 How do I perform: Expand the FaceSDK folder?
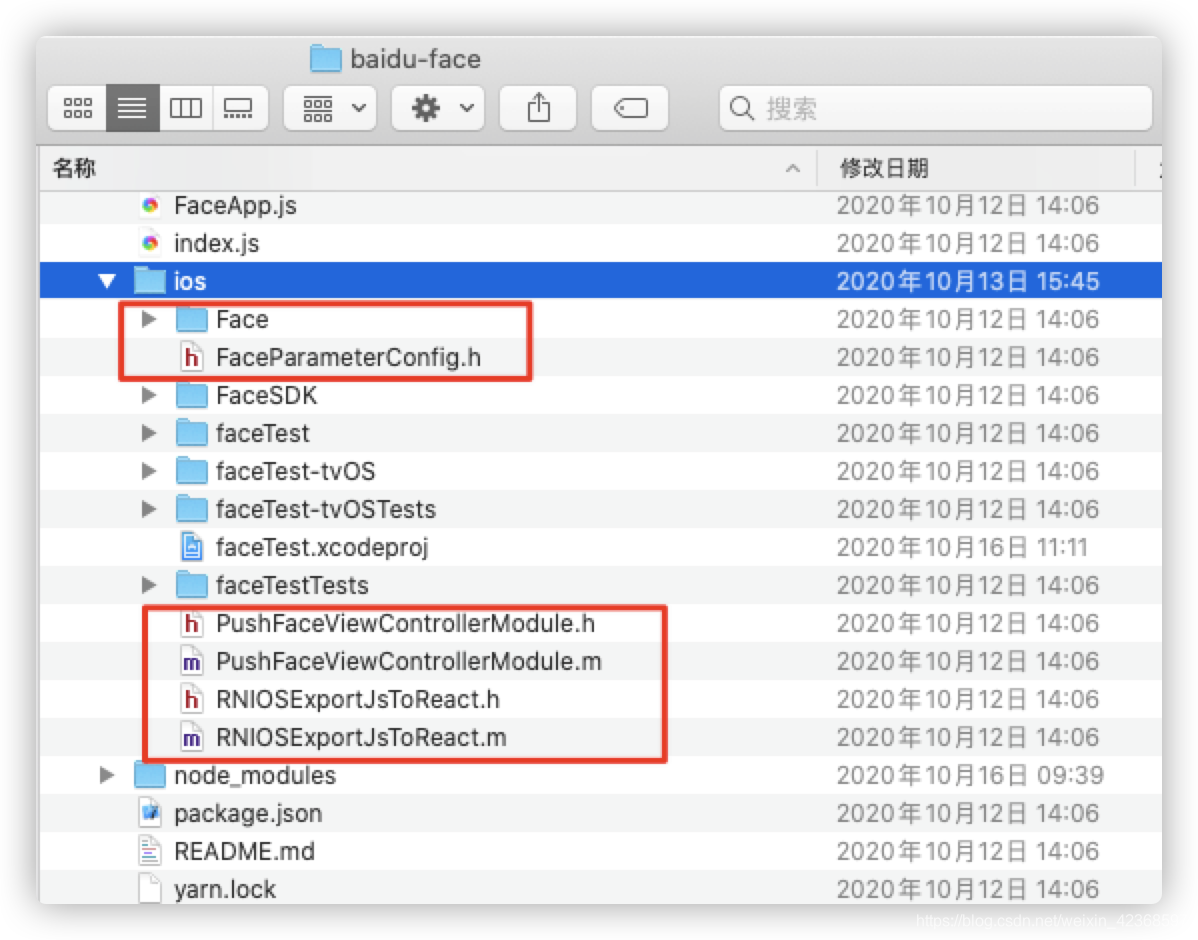tap(149, 395)
